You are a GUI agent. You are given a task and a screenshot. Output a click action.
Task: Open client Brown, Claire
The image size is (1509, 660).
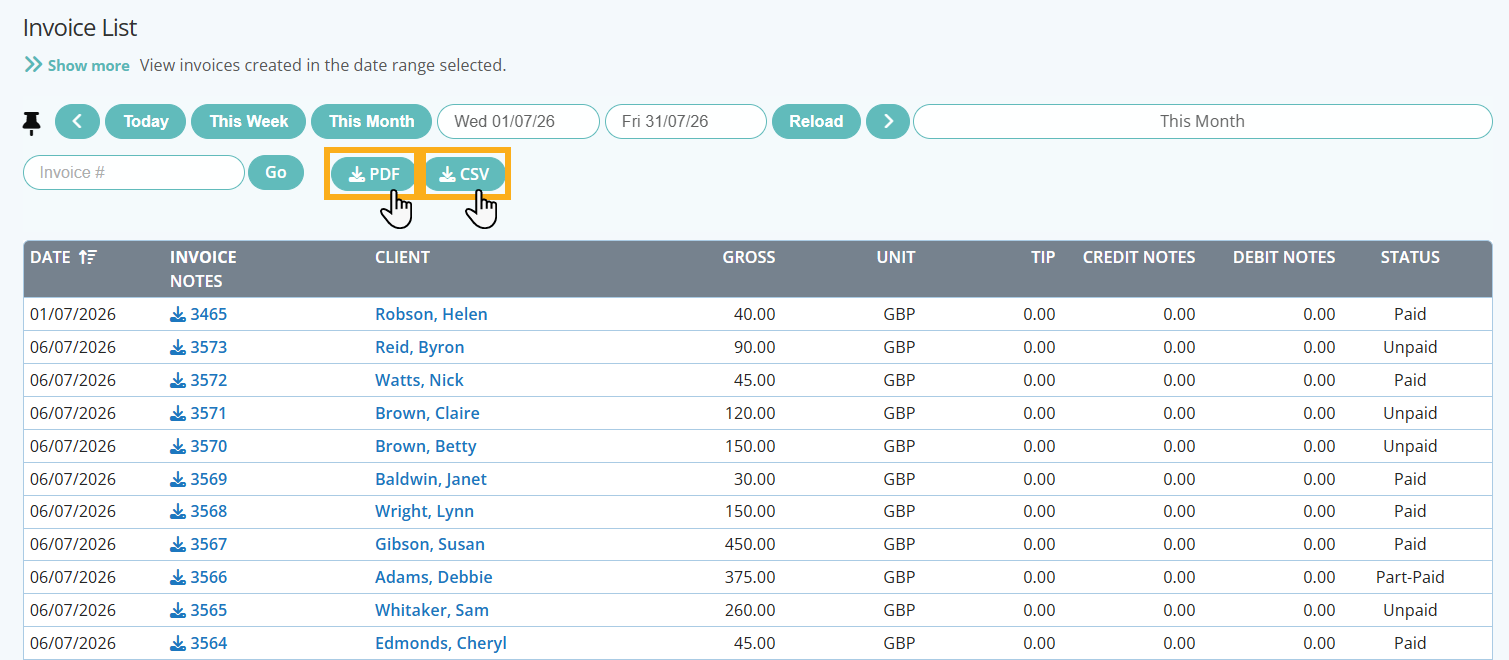[x=427, y=413]
